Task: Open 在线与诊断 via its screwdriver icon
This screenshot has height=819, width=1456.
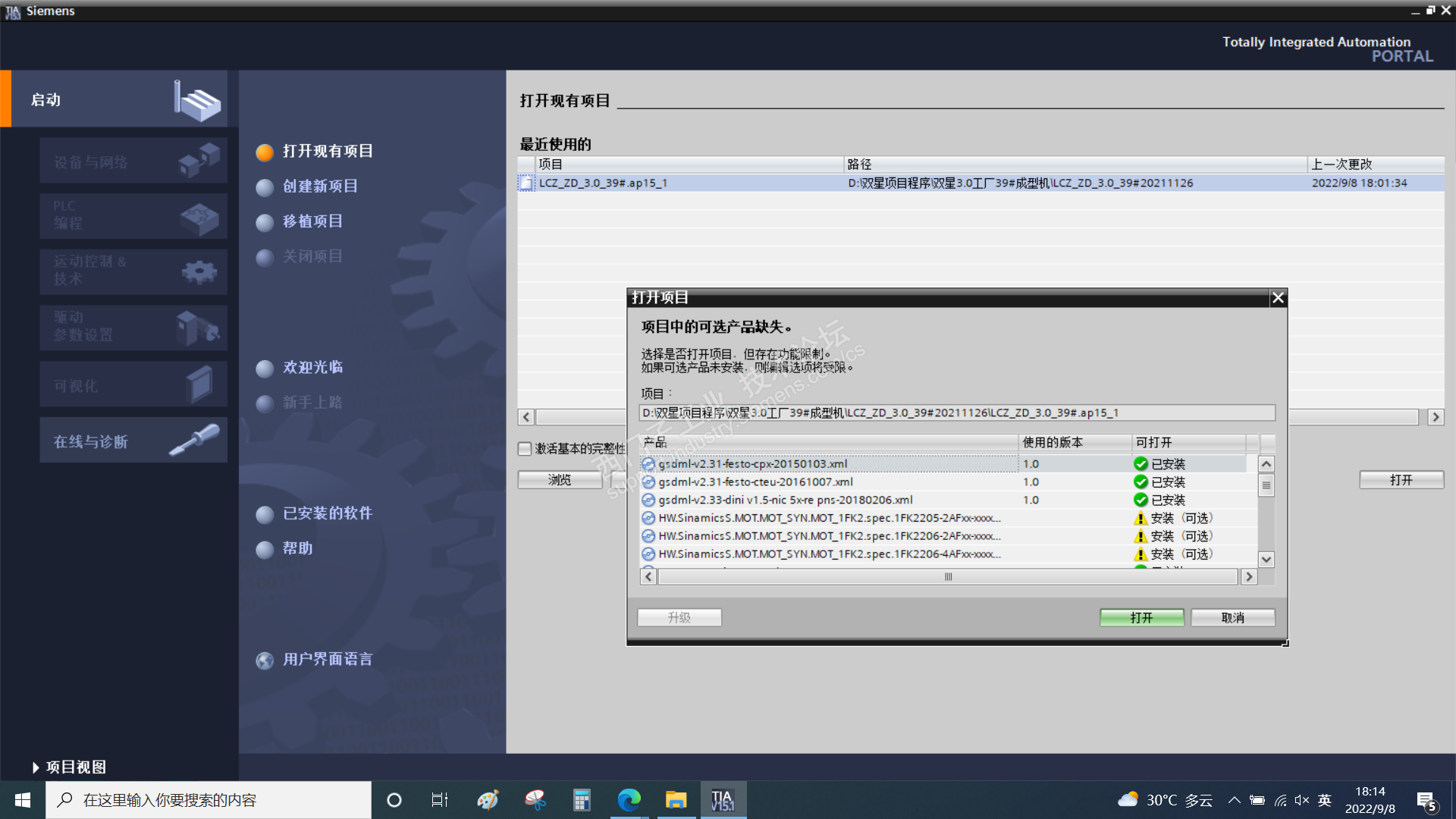Action: pyautogui.click(x=194, y=440)
